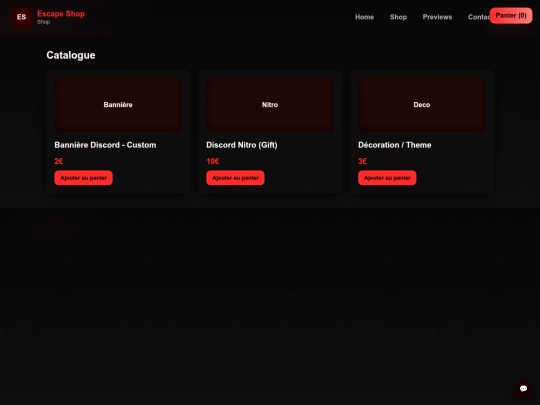Screen dimensions: 540x405
Task: Open the Panier (0) cart button
Action: pos(511,15)
